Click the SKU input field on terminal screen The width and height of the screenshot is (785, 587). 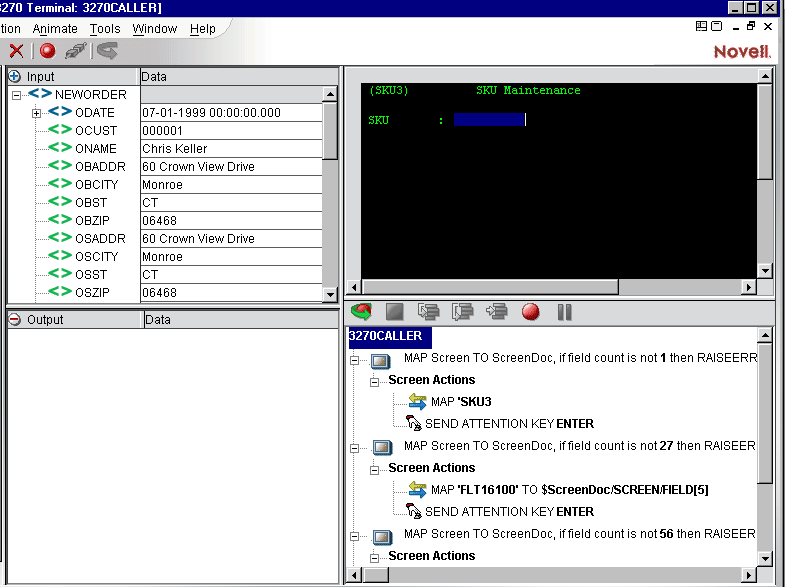pyautogui.click(x=489, y=120)
